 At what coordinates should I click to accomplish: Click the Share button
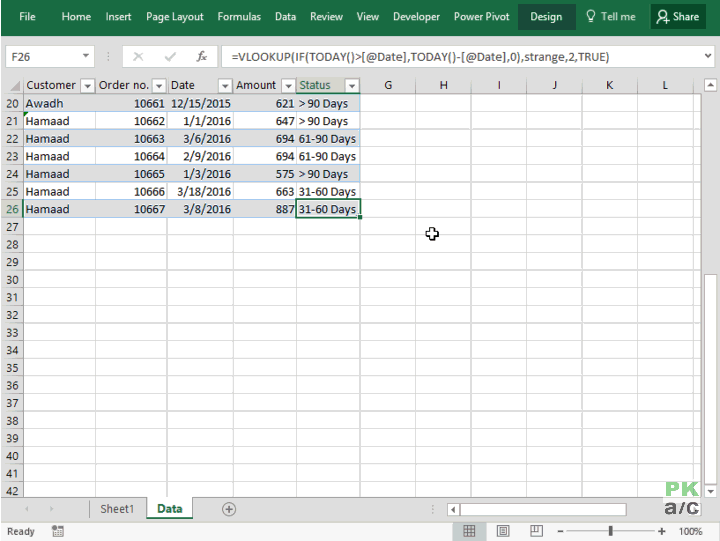tap(678, 17)
